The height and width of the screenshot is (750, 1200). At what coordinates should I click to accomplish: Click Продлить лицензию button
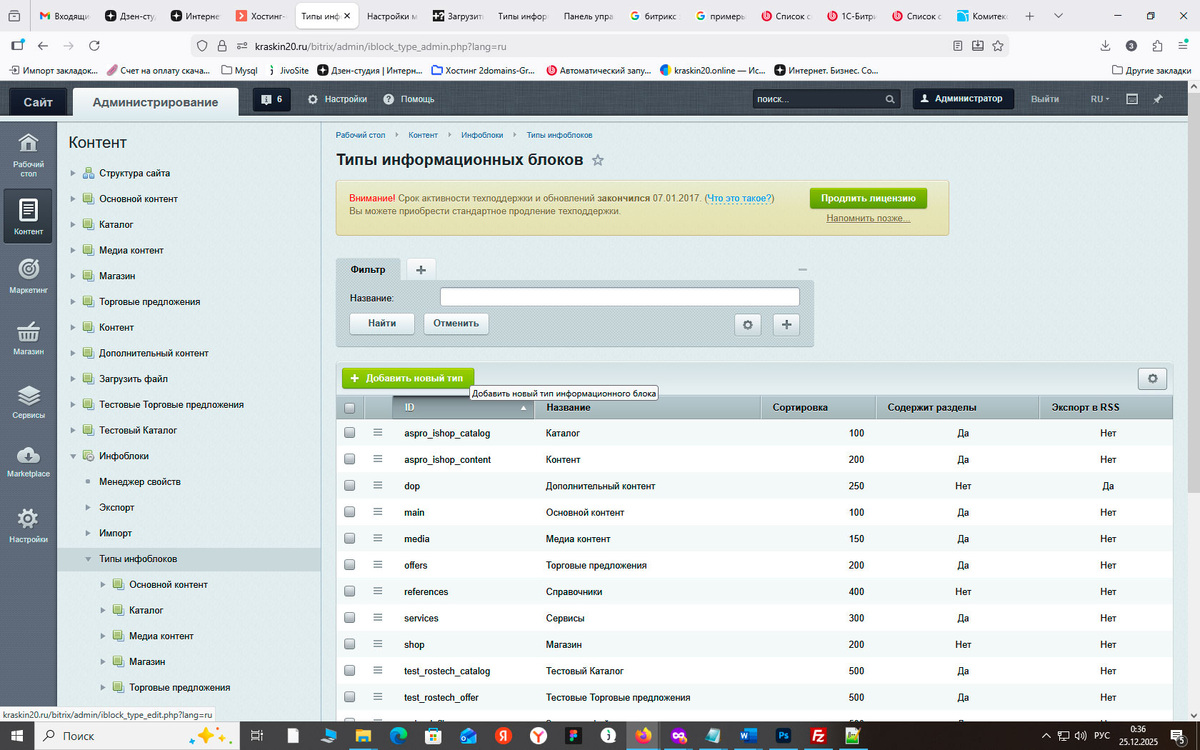[x=868, y=198]
